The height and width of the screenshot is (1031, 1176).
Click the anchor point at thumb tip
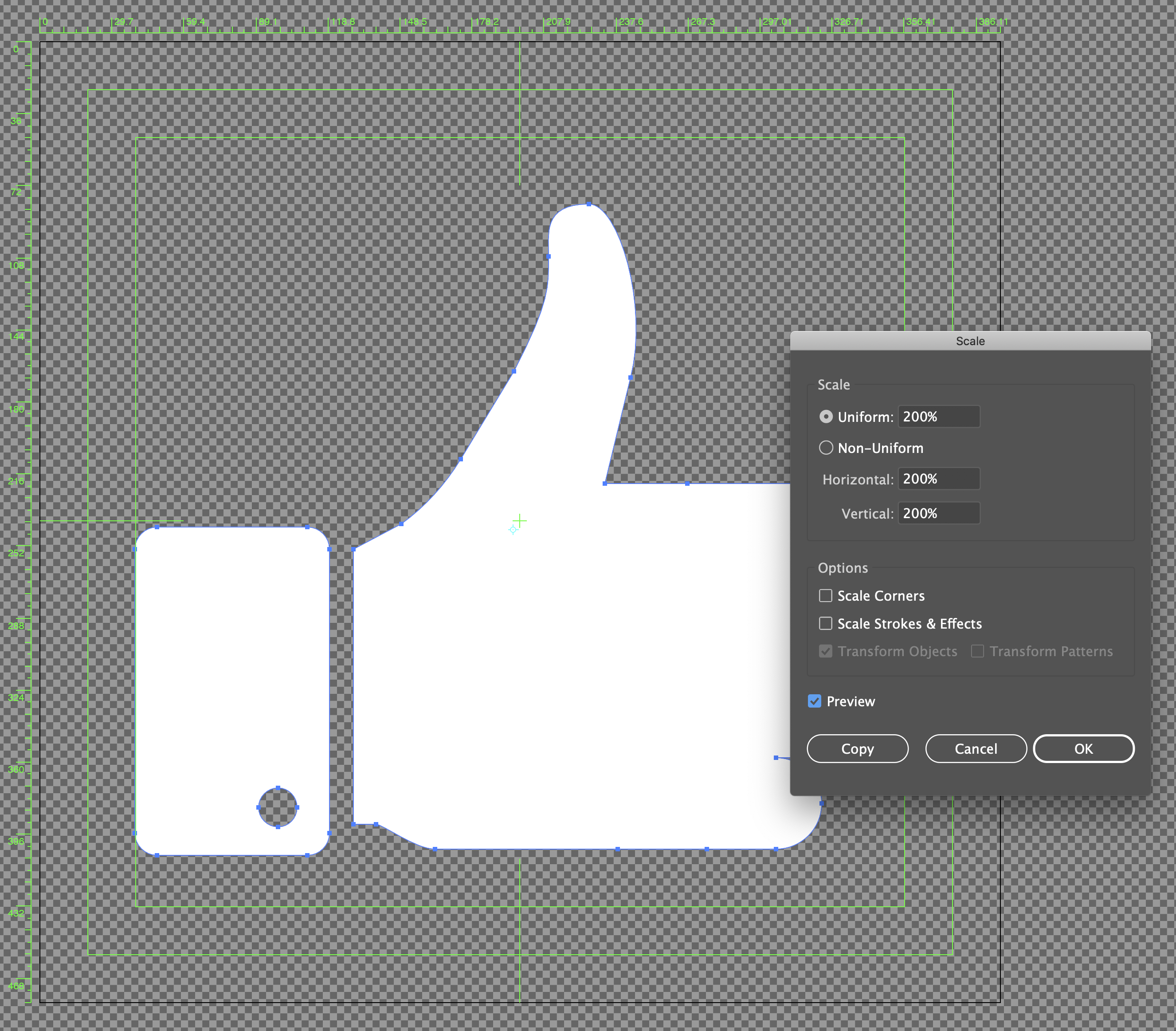(589, 204)
